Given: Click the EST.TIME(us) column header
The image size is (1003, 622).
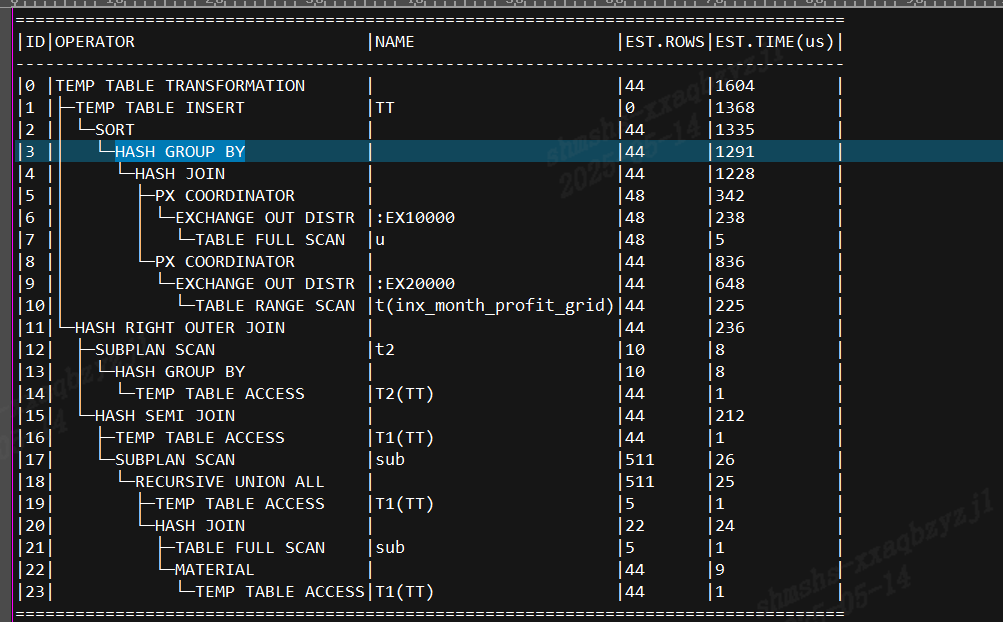Looking at the screenshot, I should coord(775,42).
